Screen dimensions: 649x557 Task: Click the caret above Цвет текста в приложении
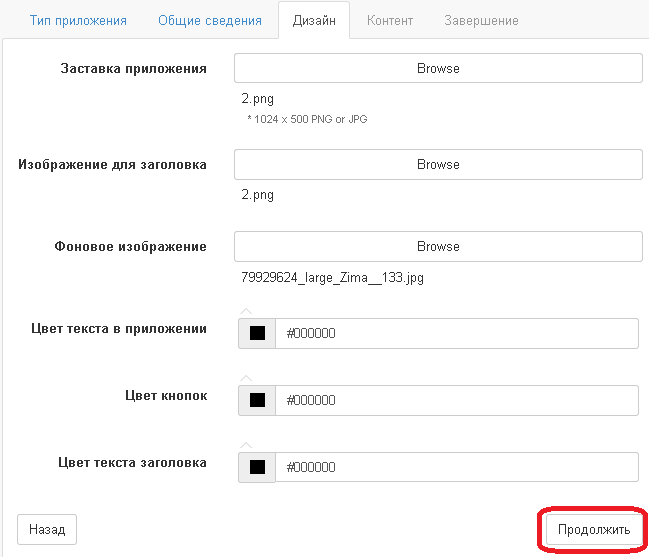click(246, 311)
